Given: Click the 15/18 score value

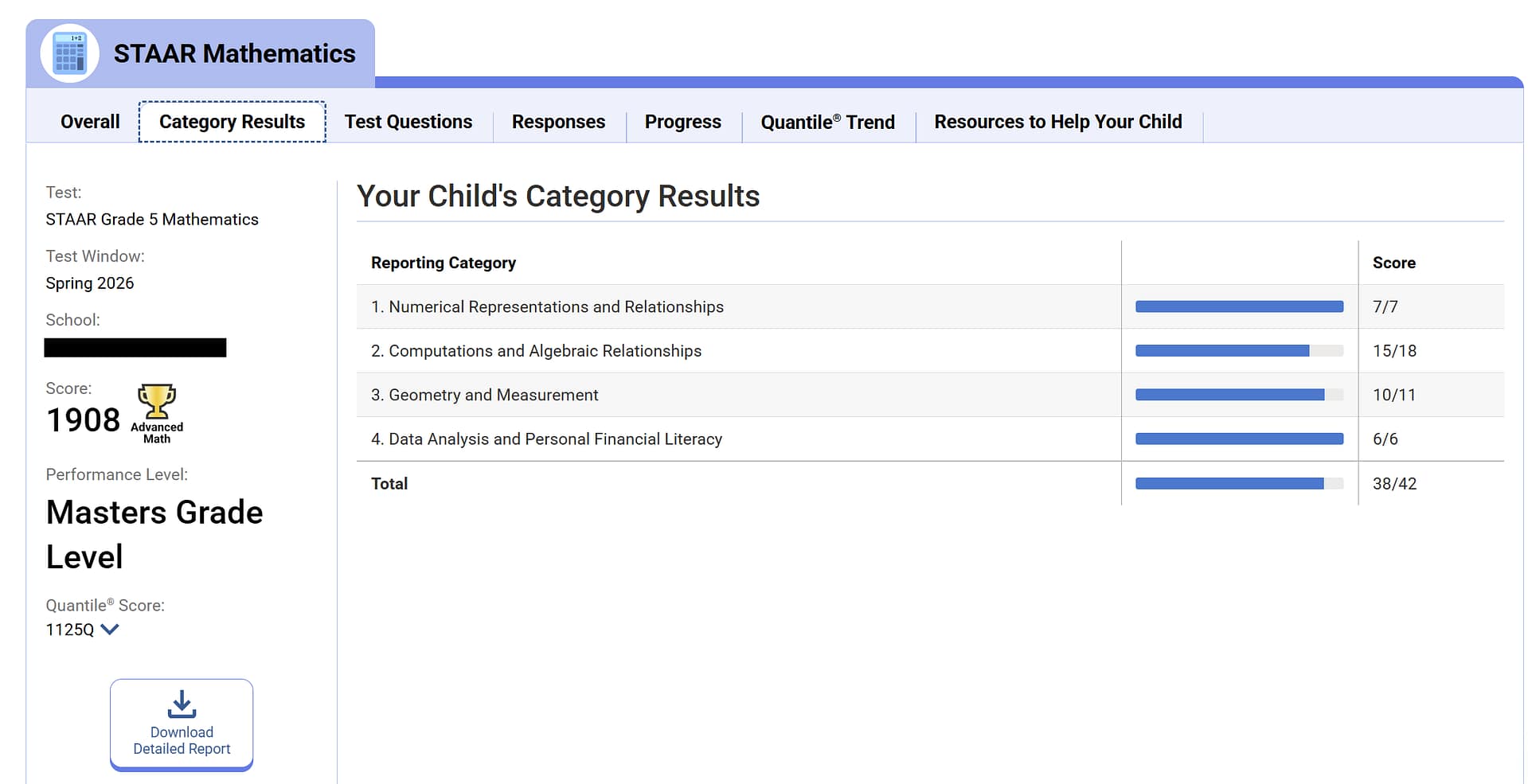Looking at the screenshot, I should (x=1394, y=351).
